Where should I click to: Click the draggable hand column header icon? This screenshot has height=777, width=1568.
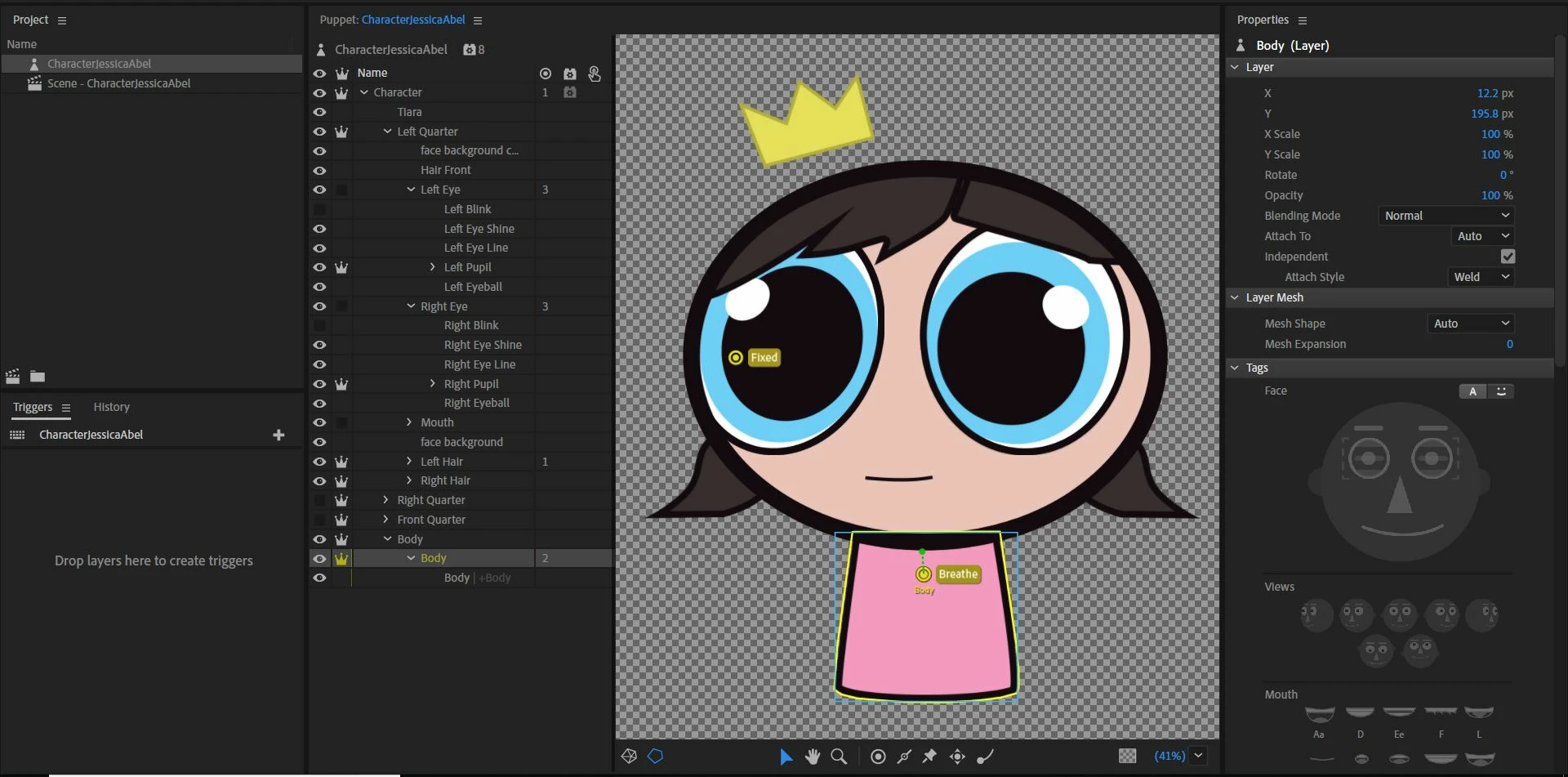[x=595, y=74]
